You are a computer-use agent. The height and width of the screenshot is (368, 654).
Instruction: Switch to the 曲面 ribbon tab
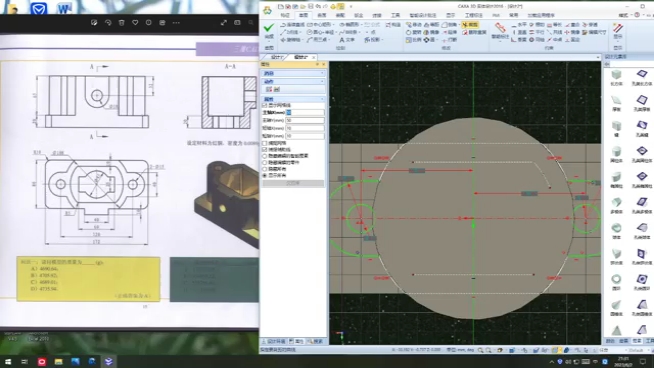pos(322,15)
